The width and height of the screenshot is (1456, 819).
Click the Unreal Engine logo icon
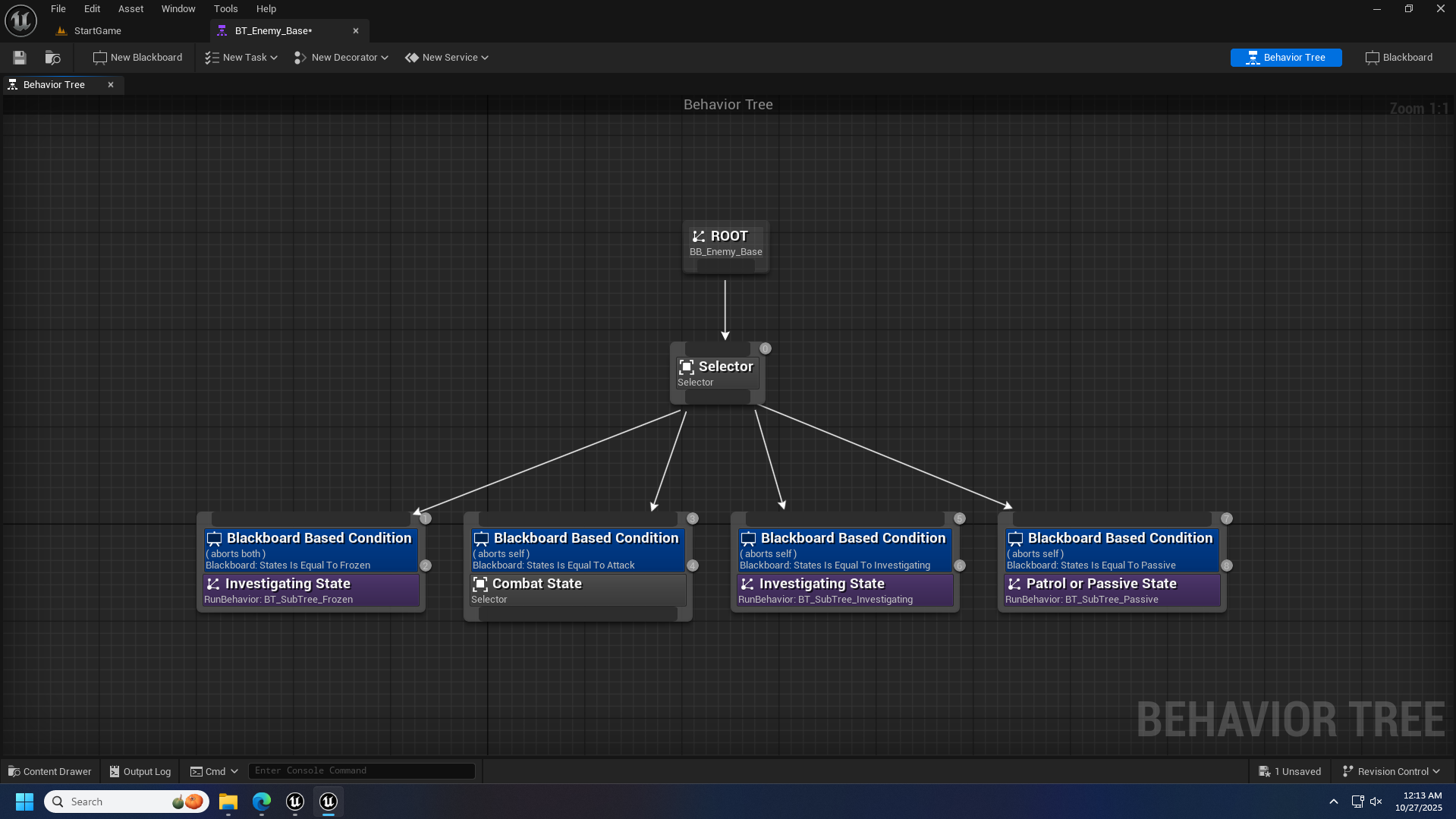point(20,20)
